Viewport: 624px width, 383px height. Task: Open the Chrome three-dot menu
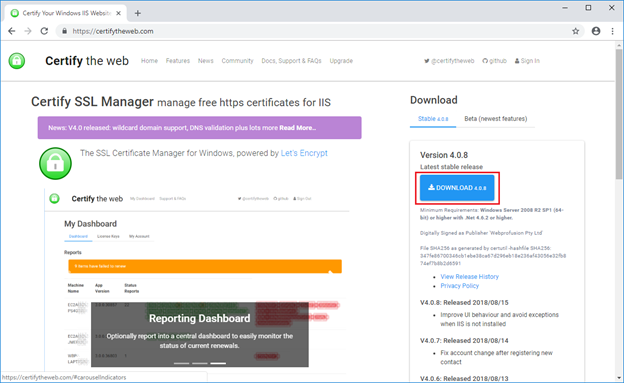point(612,31)
